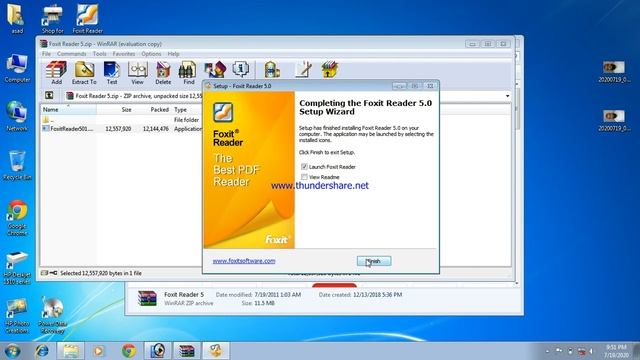Uncheck the Launch Foxit Reader checkbox
This screenshot has height=360, width=640.
[304, 167]
